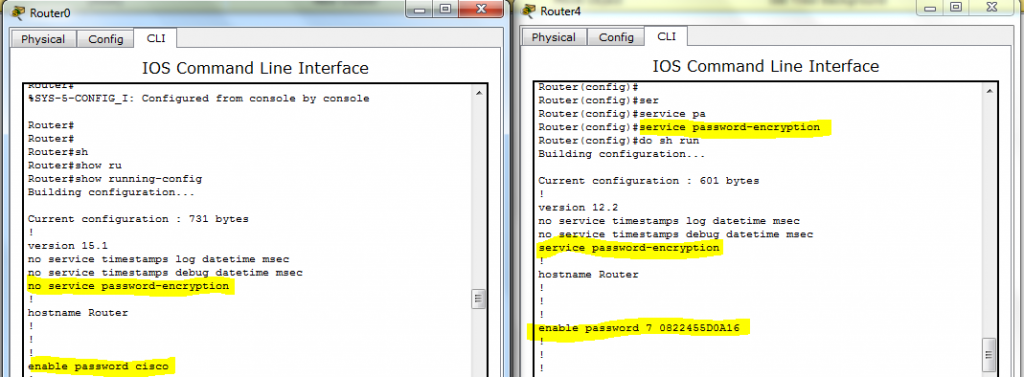Open the Physical tab in Router4 window

(554, 37)
